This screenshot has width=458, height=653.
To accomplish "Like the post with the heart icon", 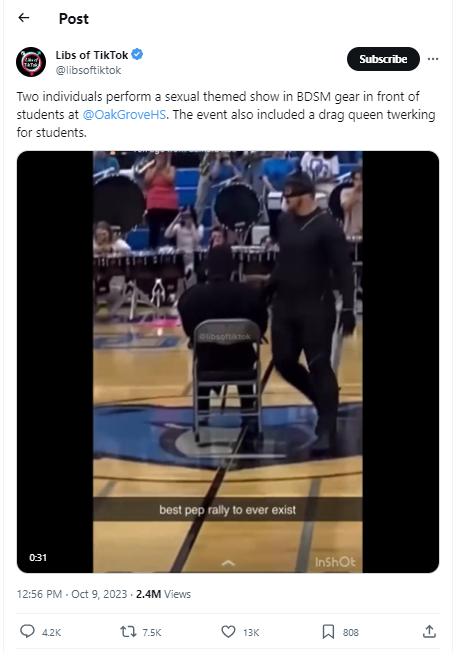I will tap(228, 632).
